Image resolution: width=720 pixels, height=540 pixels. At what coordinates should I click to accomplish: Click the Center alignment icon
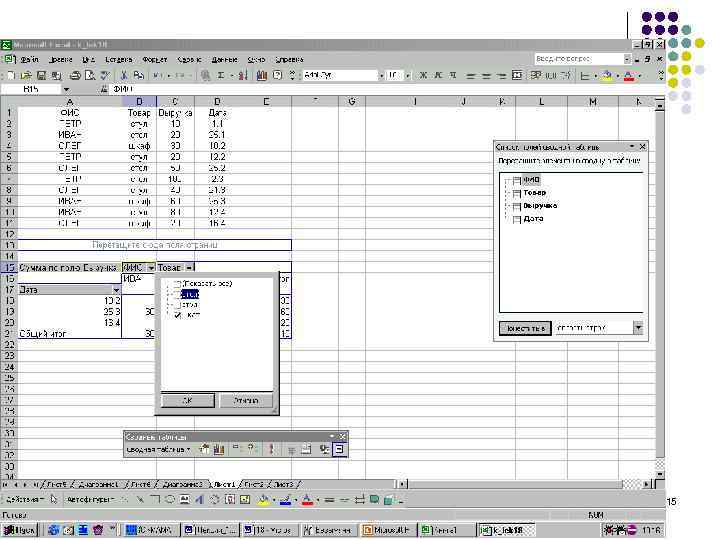[x=486, y=75]
